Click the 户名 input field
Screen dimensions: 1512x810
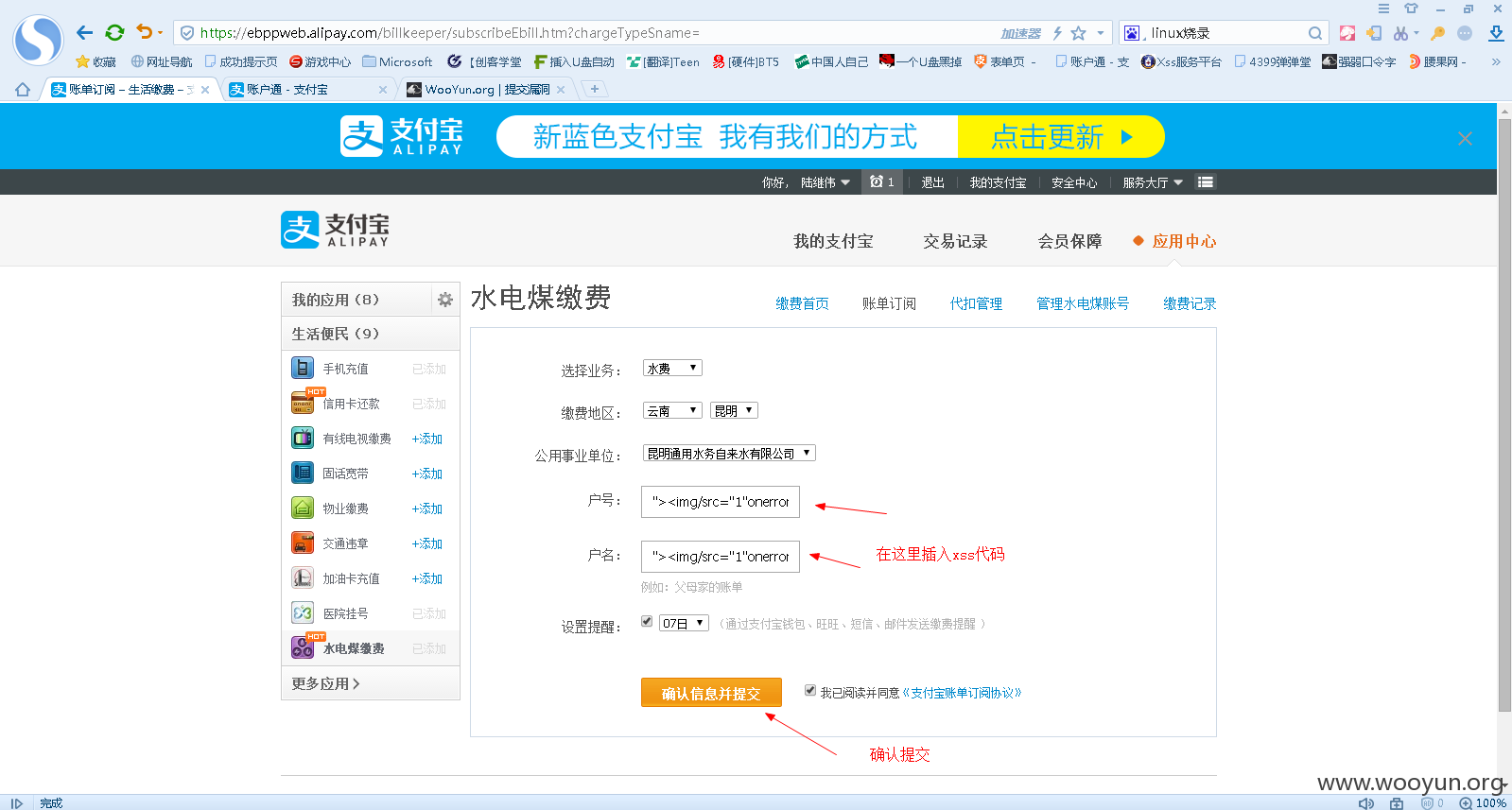(721, 557)
